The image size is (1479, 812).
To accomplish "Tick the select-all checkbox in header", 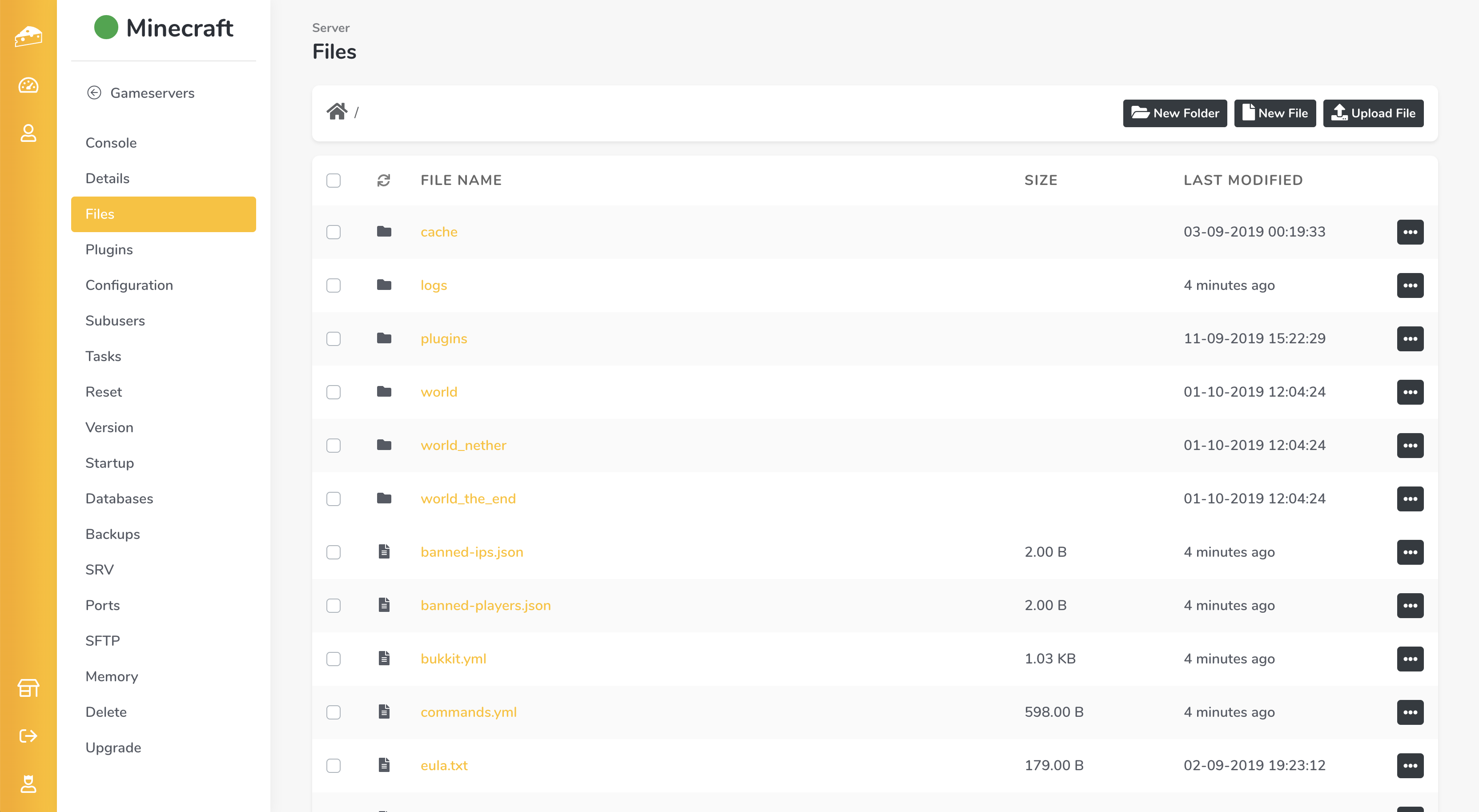I will 334,180.
